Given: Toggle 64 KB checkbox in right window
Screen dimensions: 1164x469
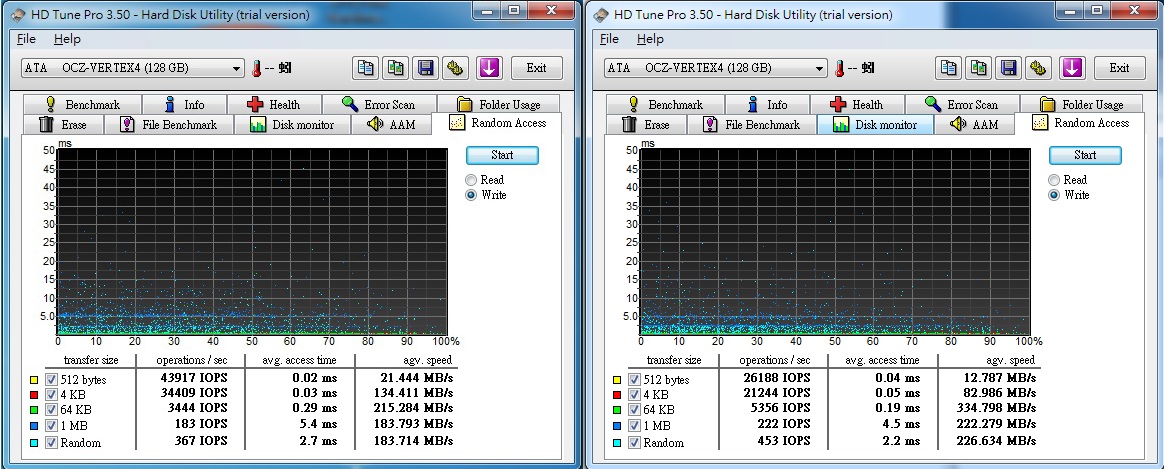Looking at the screenshot, I should click(633, 410).
